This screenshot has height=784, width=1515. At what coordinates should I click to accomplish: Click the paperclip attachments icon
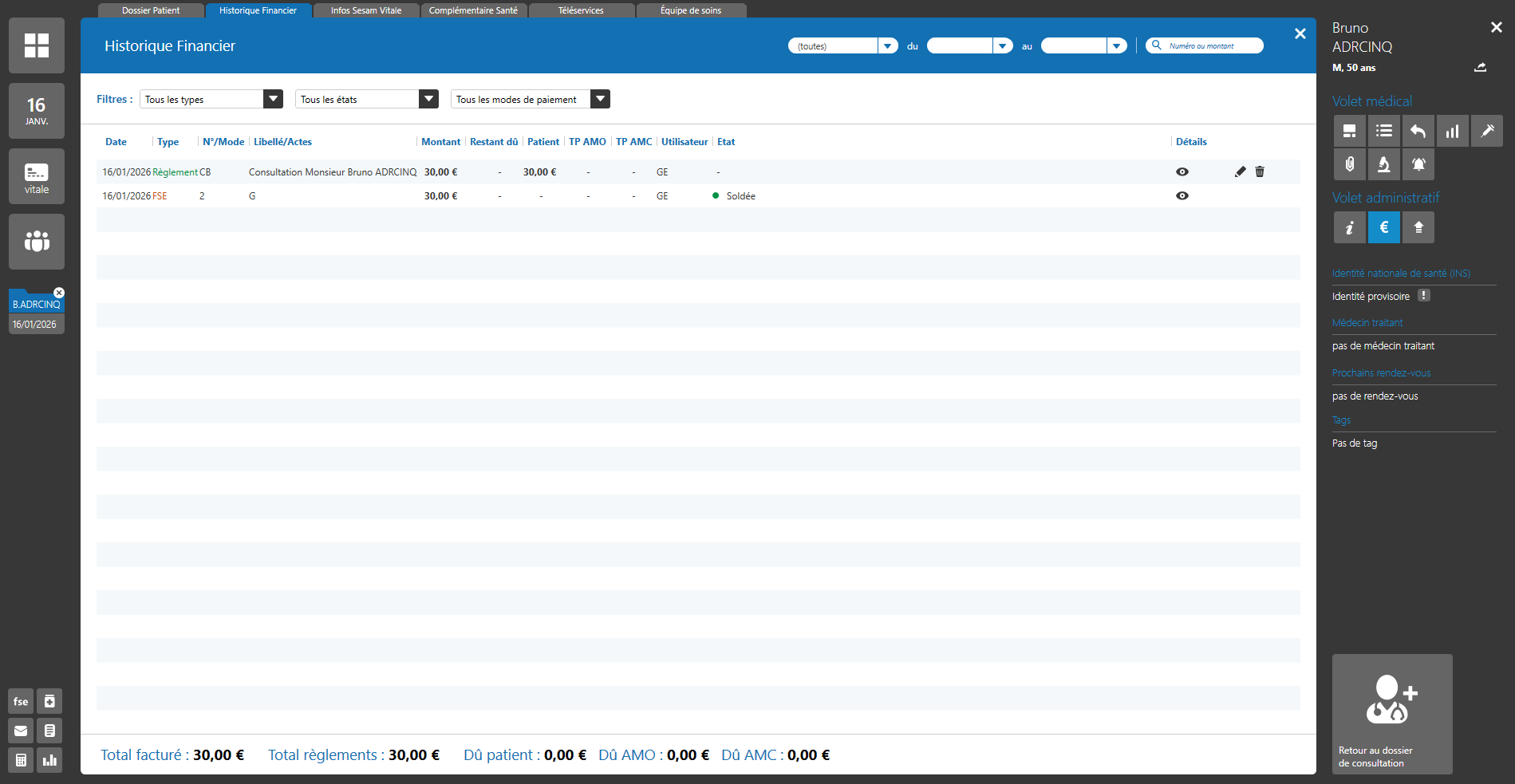tap(1349, 164)
